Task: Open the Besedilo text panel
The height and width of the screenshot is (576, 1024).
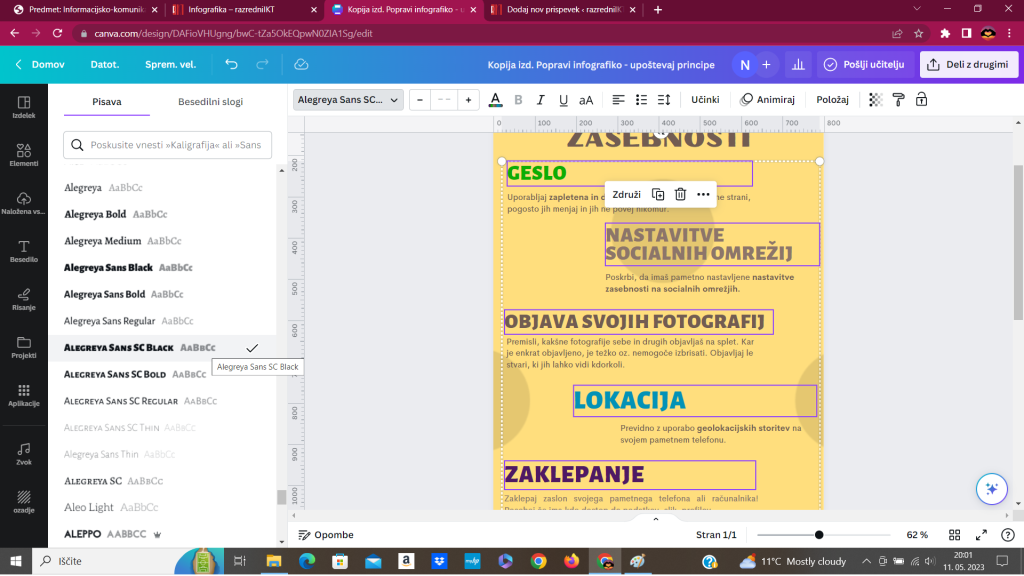Action: point(24,251)
